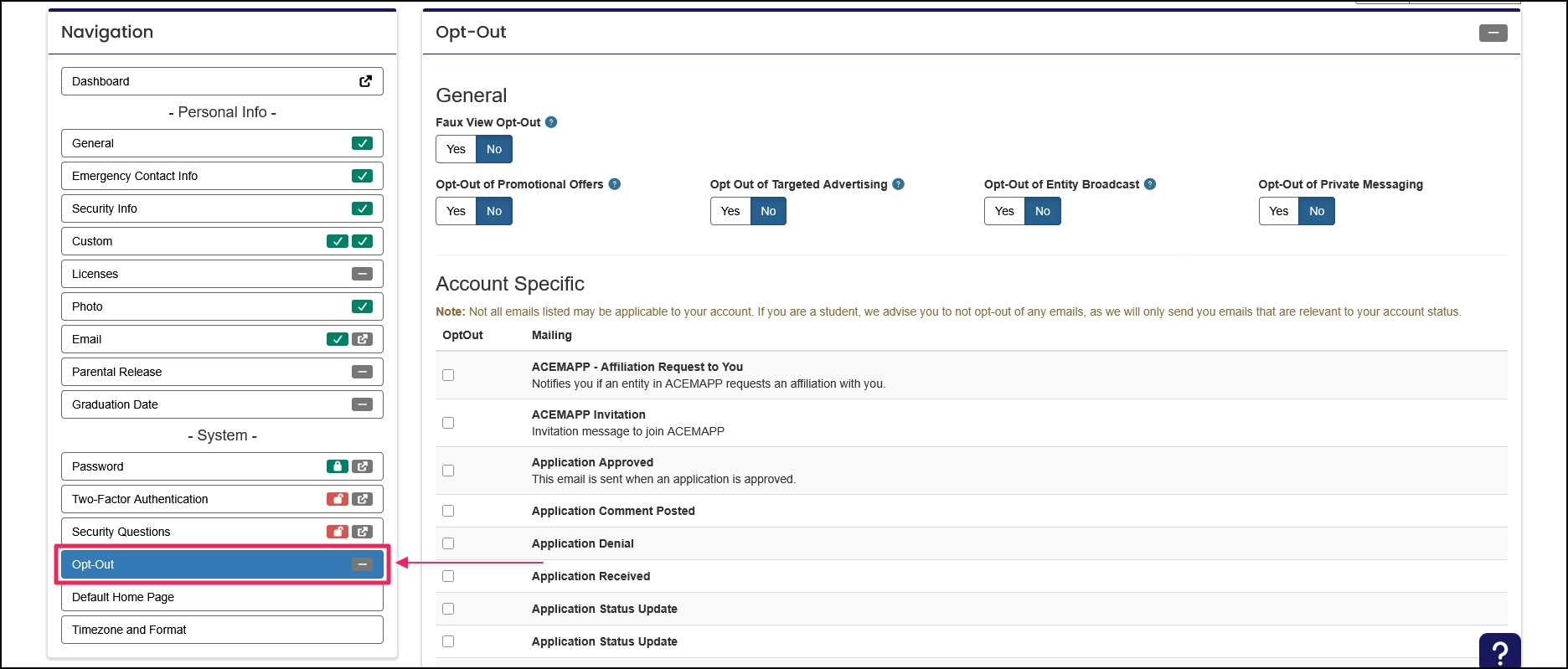The width and height of the screenshot is (1568, 669).
Task: Check ACEMAPP Invitation opt-out box
Action: coord(448,423)
